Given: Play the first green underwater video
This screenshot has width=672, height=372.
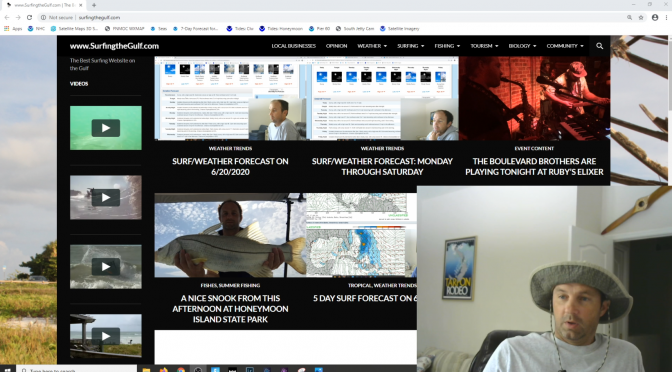Looking at the screenshot, I should 105,128.
